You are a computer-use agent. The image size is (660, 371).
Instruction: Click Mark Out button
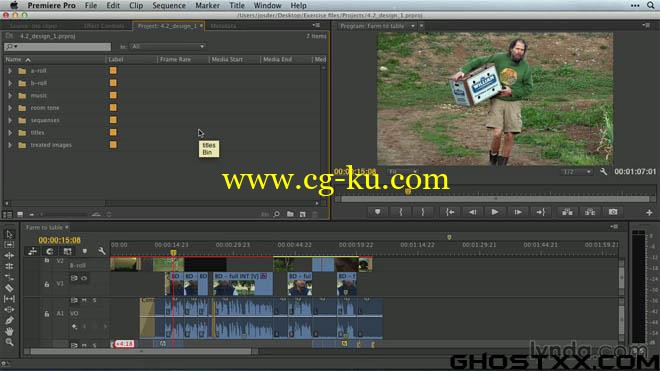click(423, 212)
